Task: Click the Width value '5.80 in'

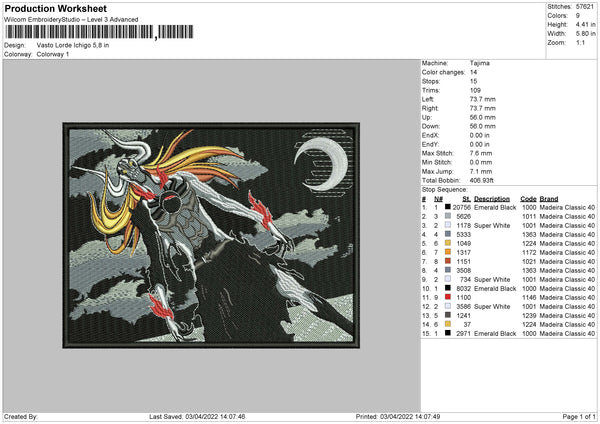Action: coord(585,34)
